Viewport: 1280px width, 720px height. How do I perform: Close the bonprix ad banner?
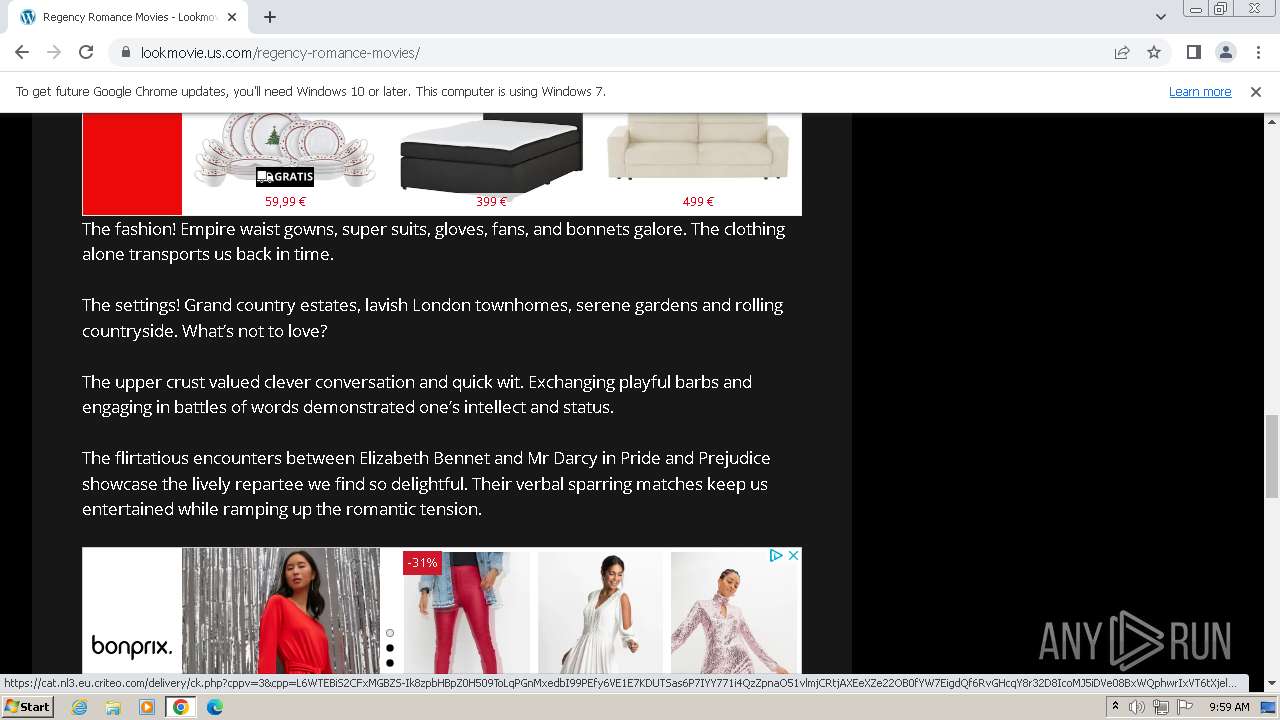[793, 556]
